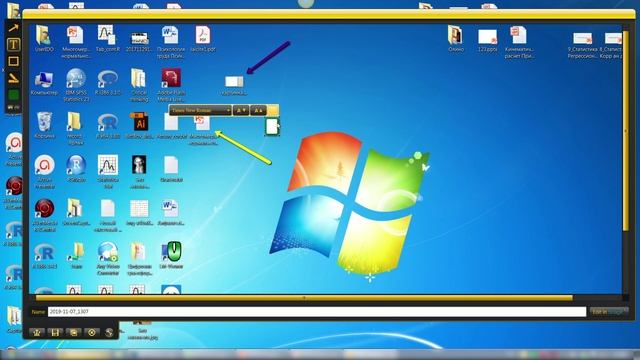640x360 pixels.
Task: Open the Times New Roman font dropdown
Action: 200,110
